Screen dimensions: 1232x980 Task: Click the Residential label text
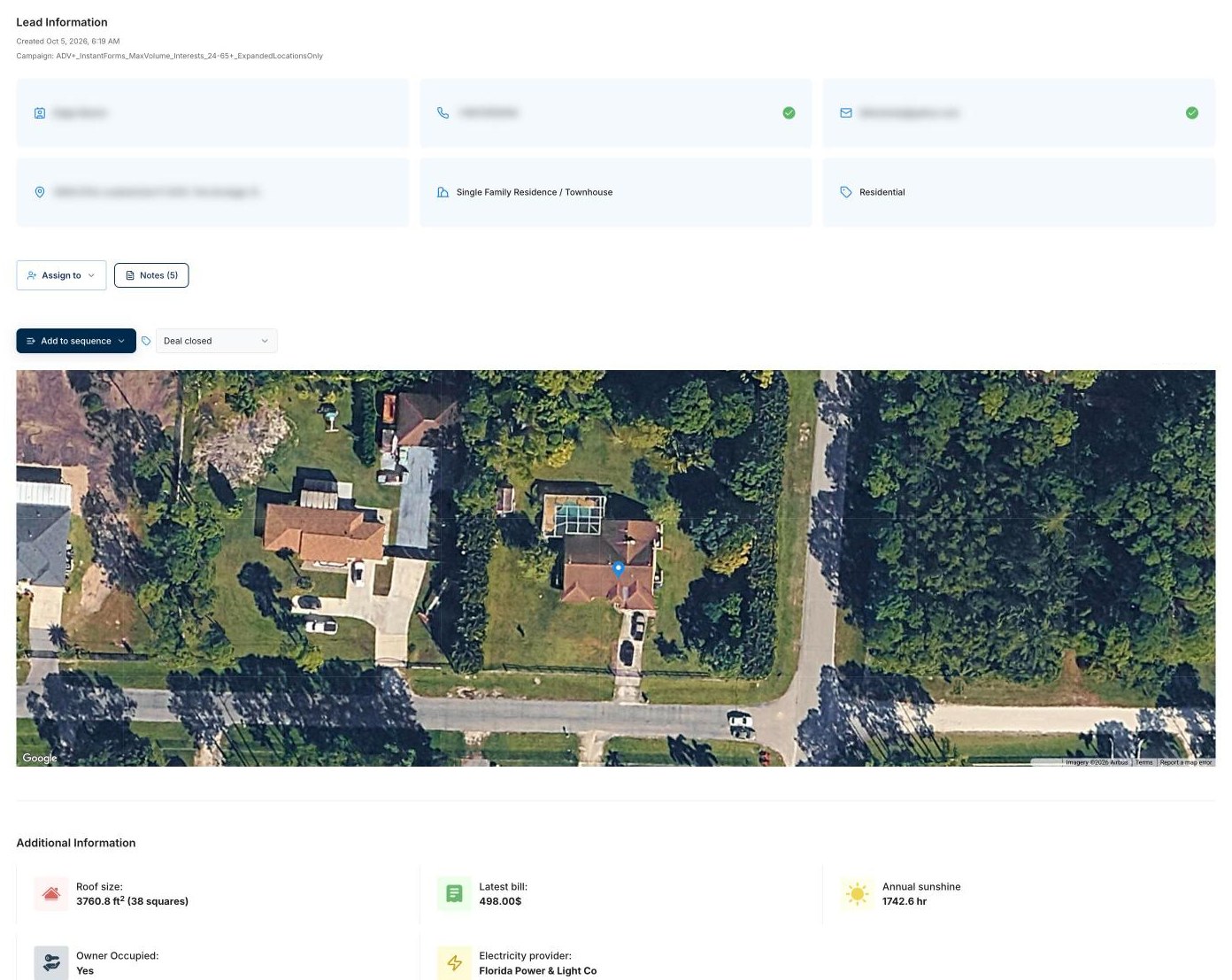click(882, 192)
